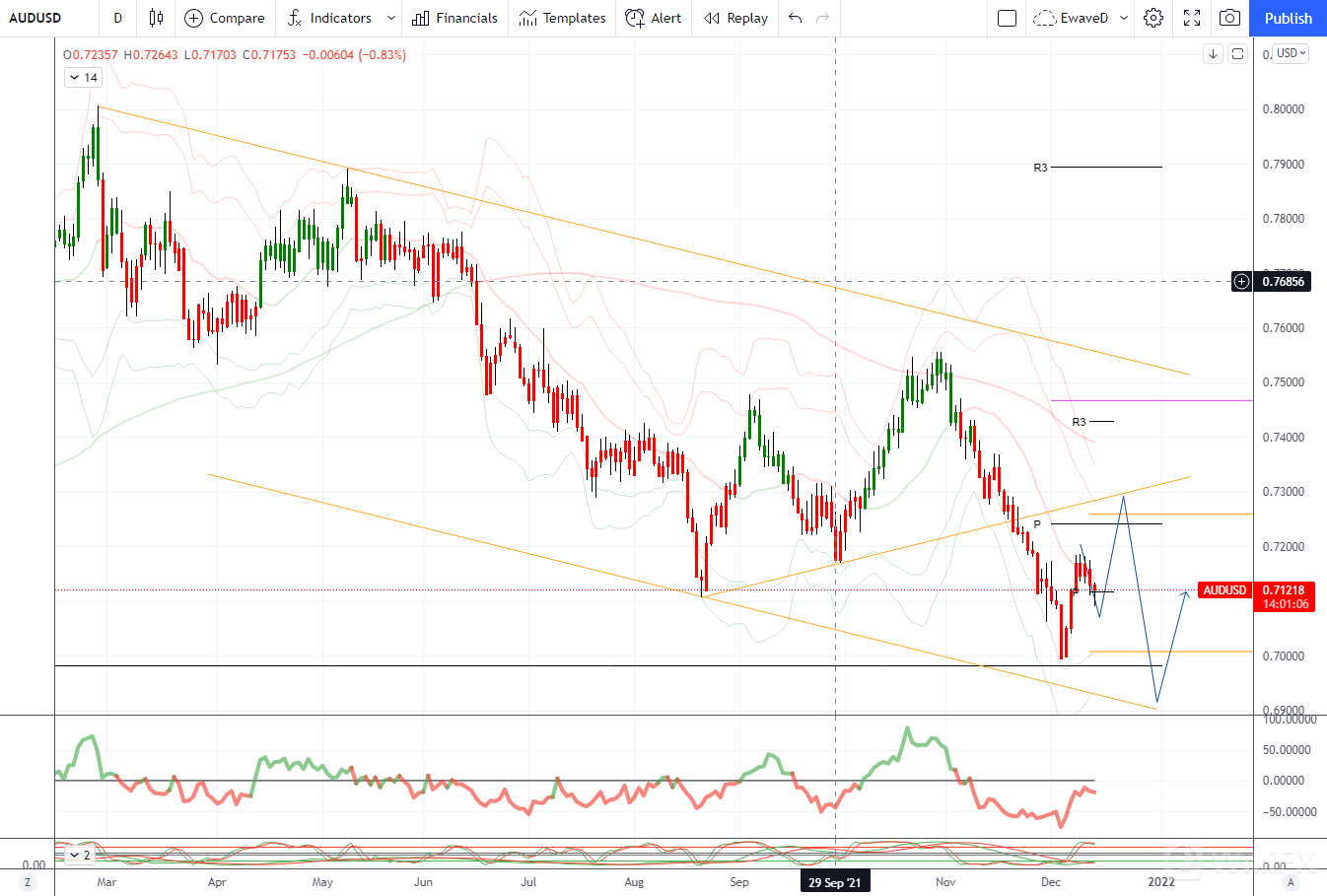Open the select layout square icon
Screen dimensions: 1327x896
tap(1007, 18)
